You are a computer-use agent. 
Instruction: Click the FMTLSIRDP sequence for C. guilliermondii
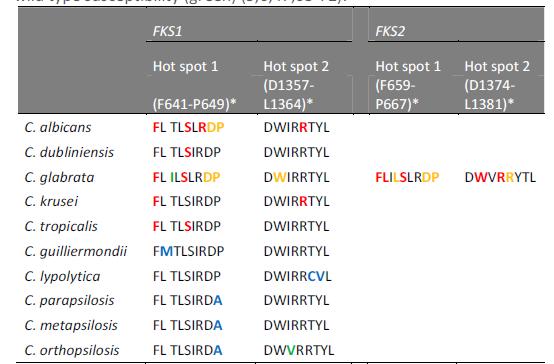coord(188,251)
